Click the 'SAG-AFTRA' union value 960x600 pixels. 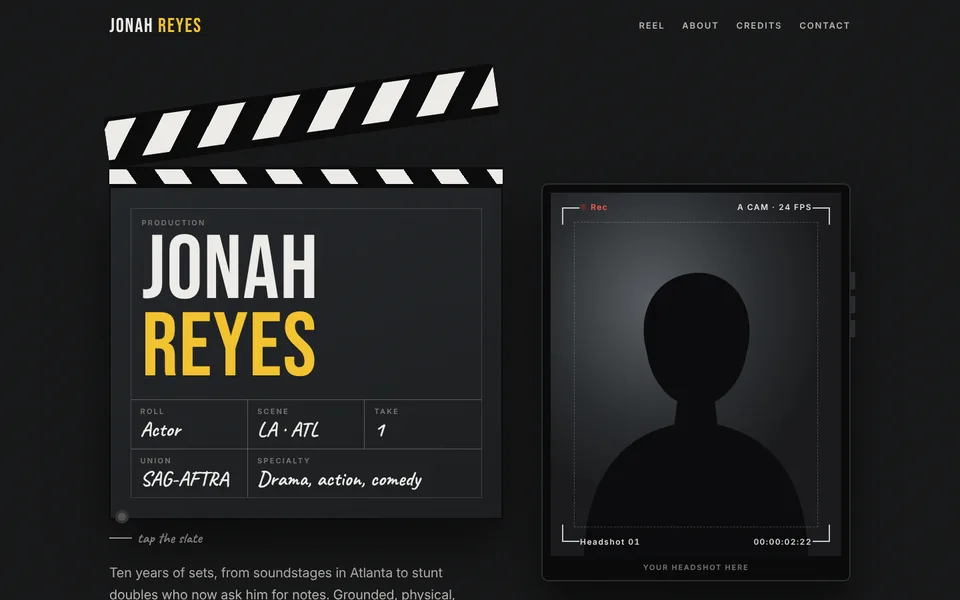point(186,479)
